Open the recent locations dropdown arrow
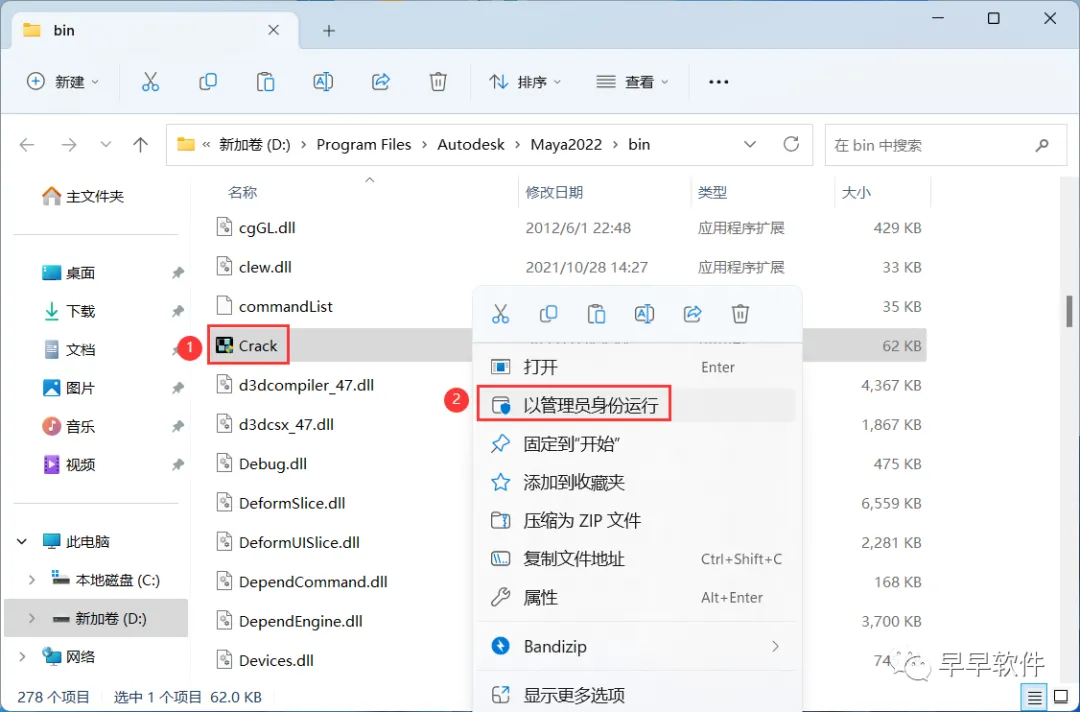Screen dimensions: 1080x712 point(105,145)
